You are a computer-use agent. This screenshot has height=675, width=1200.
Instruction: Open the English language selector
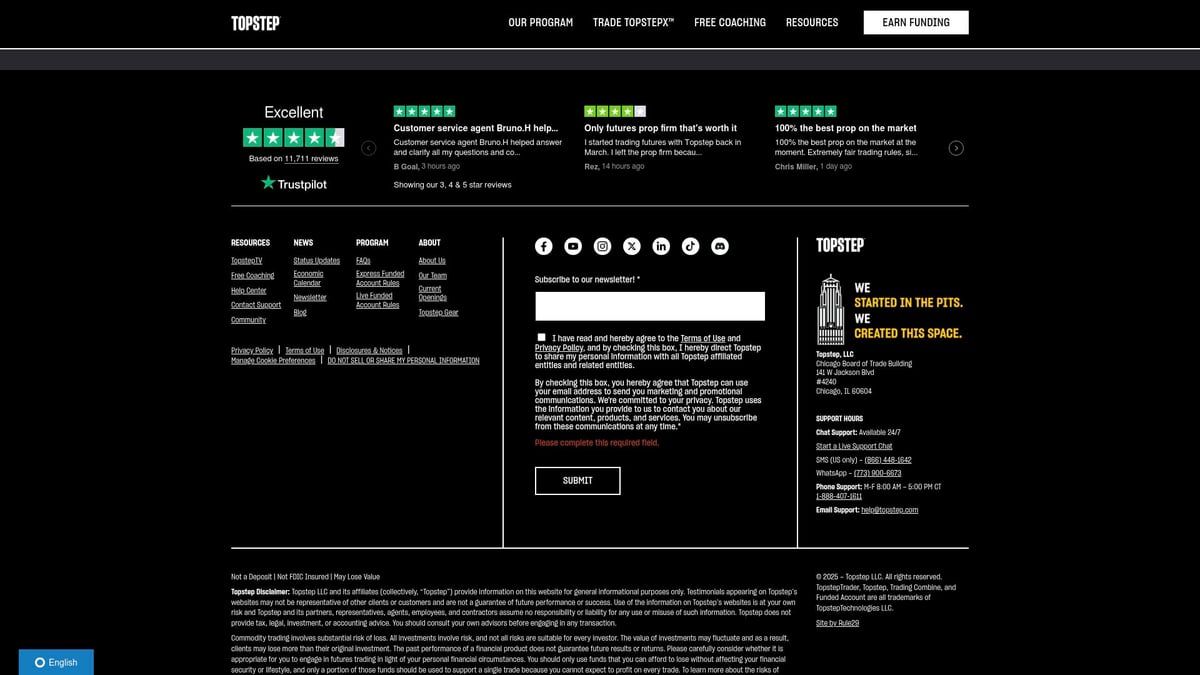click(x=58, y=662)
